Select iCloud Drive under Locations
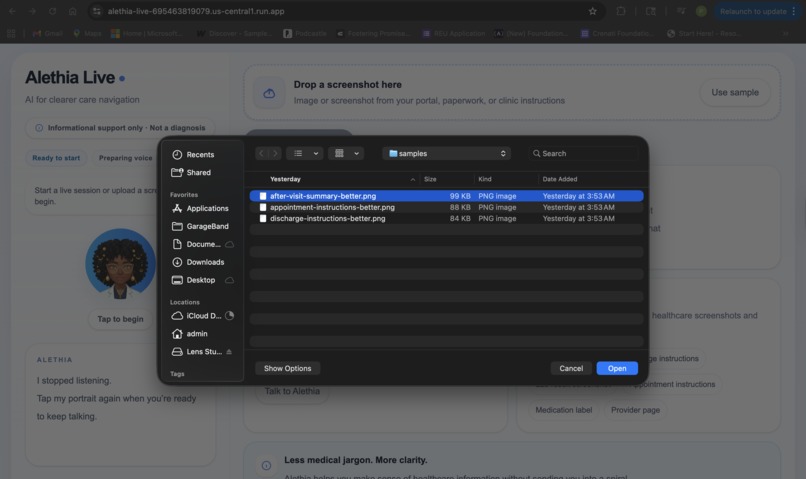The width and height of the screenshot is (806, 479). pyautogui.click(x=204, y=316)
